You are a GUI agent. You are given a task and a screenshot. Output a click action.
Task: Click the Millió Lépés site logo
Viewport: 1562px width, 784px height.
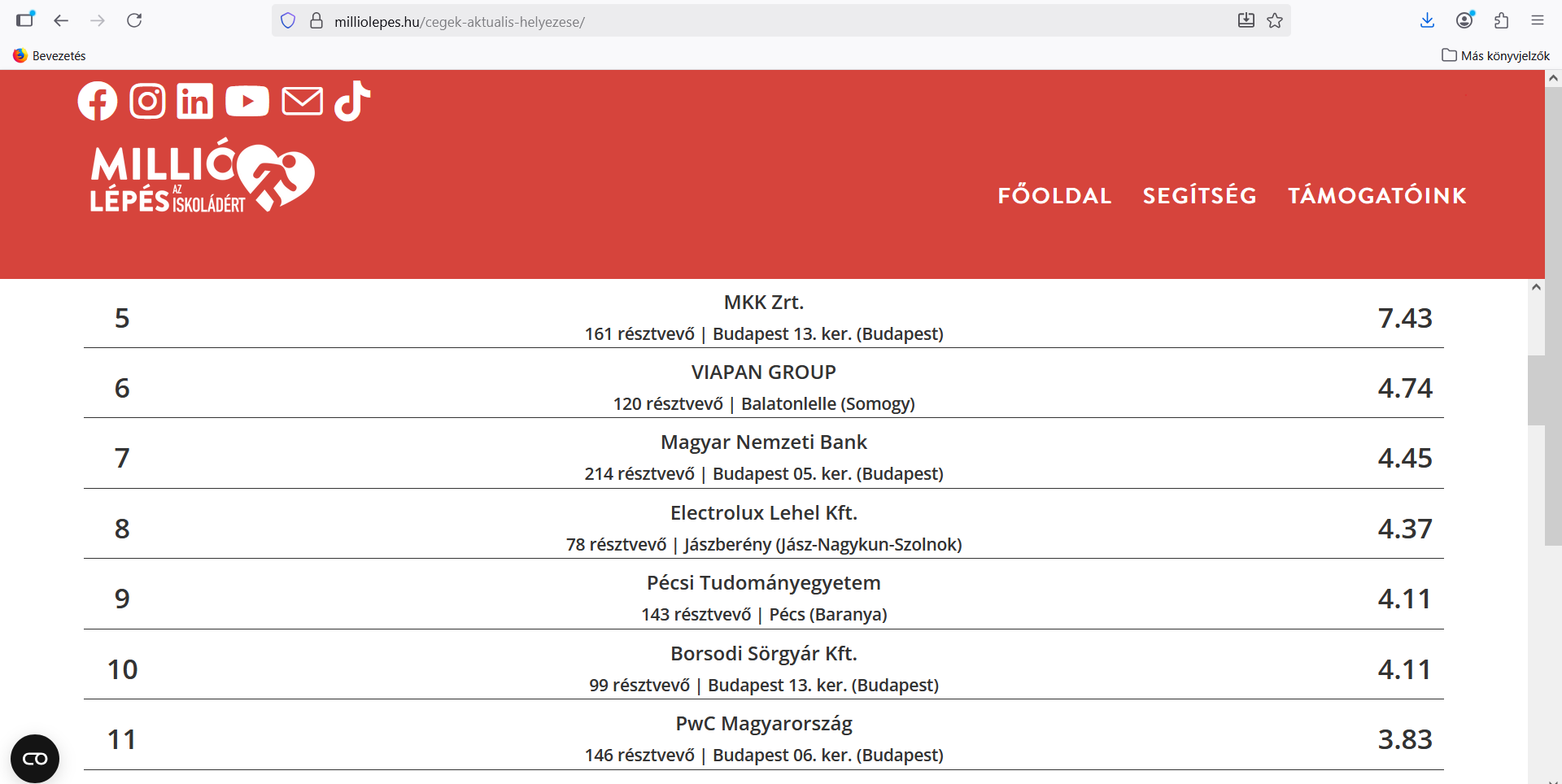point(202,176)
